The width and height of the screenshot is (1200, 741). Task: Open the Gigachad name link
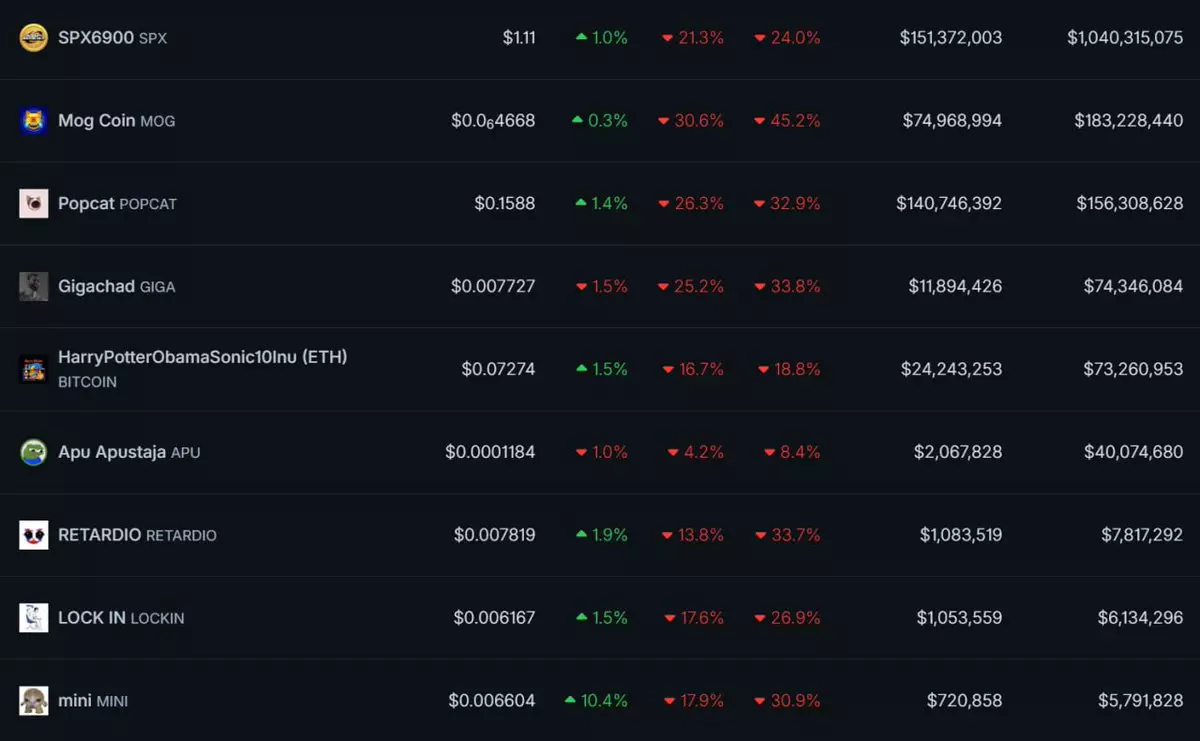click(96, 287)
